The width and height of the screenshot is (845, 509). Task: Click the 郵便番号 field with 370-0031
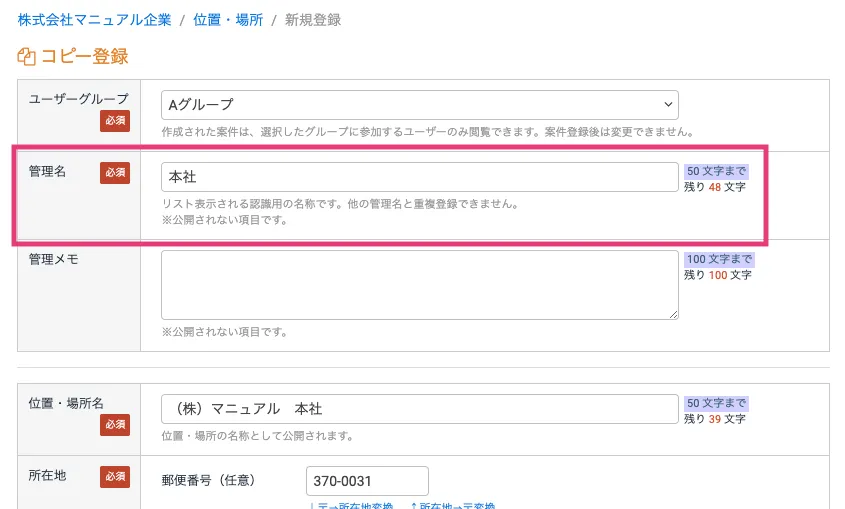pyautogui.click(x=367, y=481)
